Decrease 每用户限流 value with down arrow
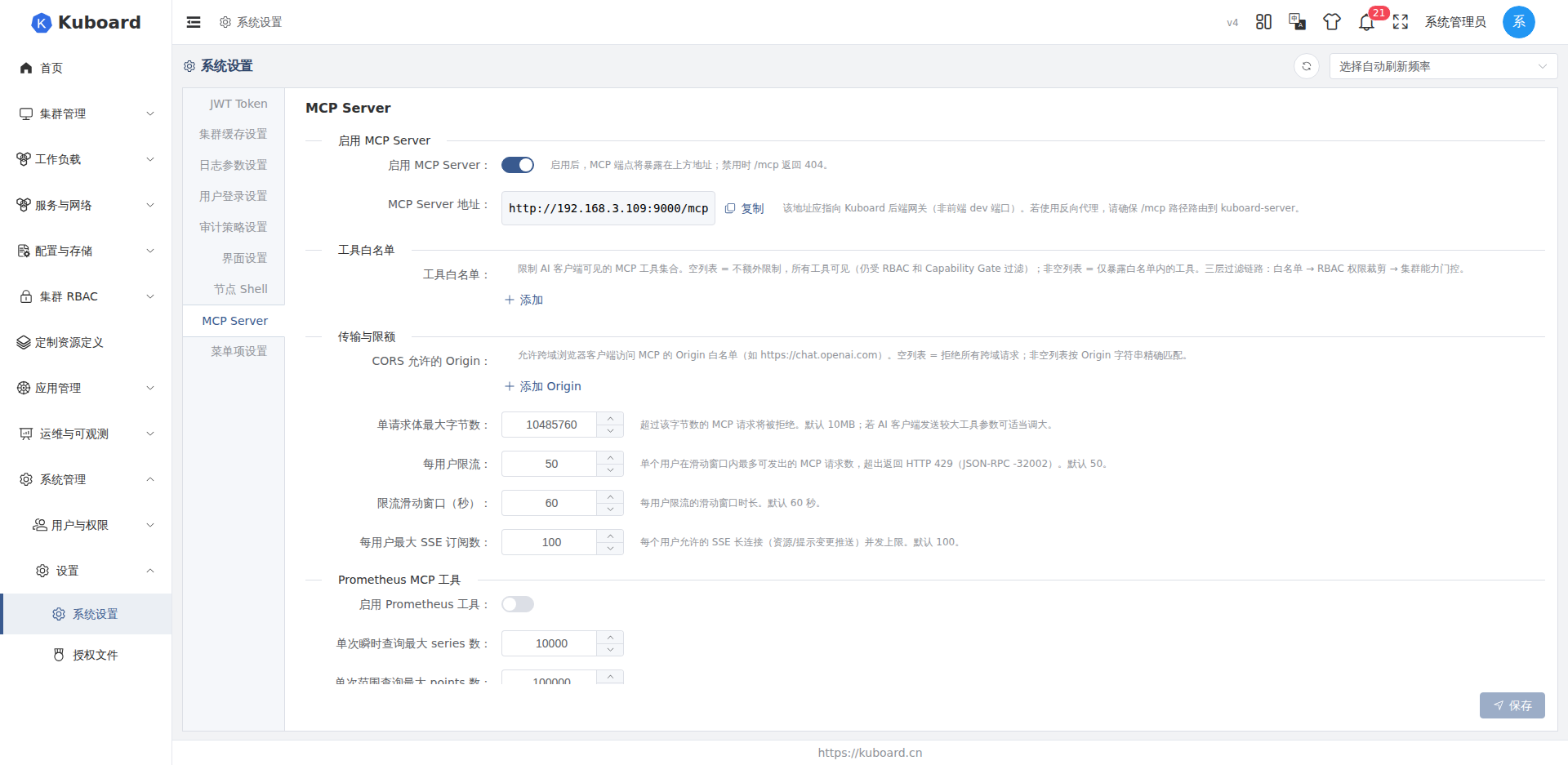This screenshot has height=765, width=1568. tap(610, 470)
